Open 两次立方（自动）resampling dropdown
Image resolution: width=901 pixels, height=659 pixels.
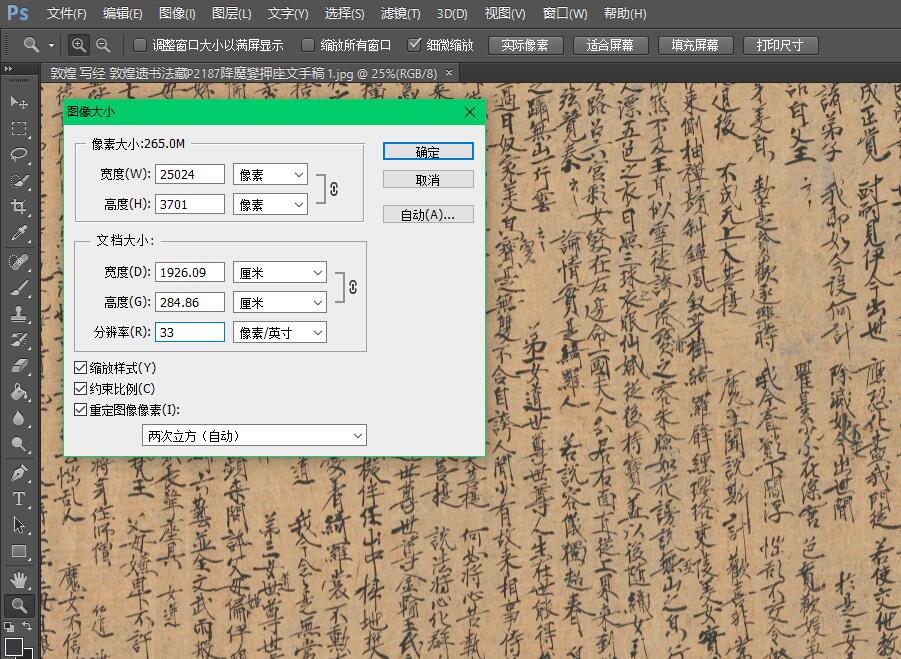tap(254, 436)
